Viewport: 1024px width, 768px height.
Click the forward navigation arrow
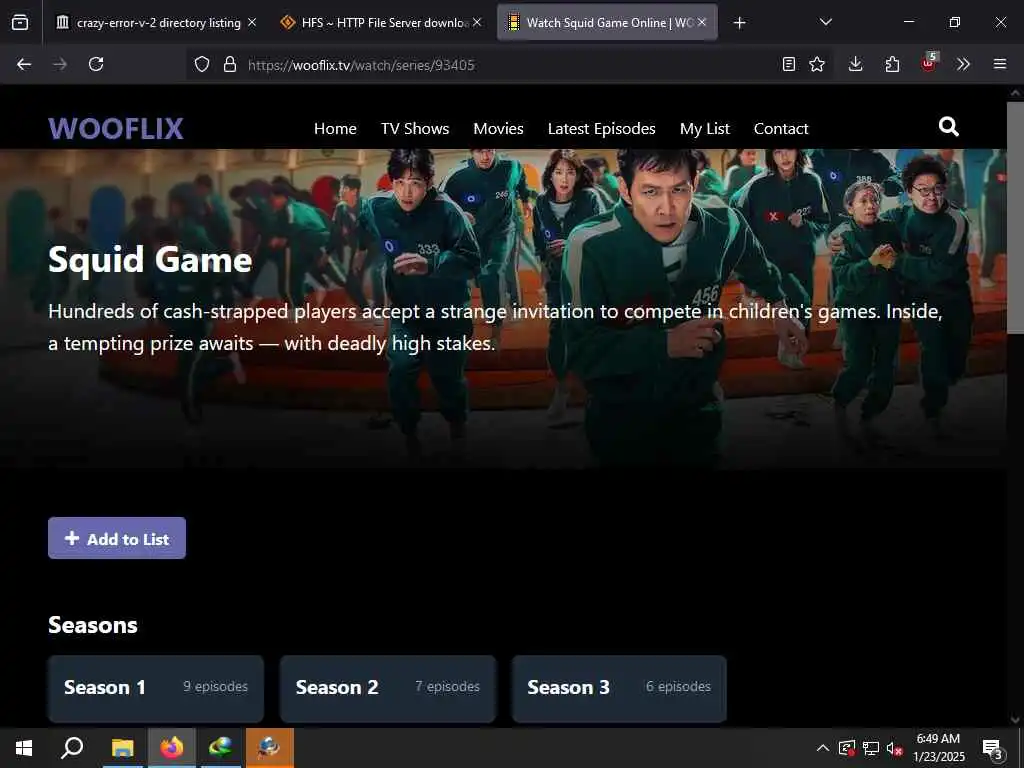tap(59, 64)
